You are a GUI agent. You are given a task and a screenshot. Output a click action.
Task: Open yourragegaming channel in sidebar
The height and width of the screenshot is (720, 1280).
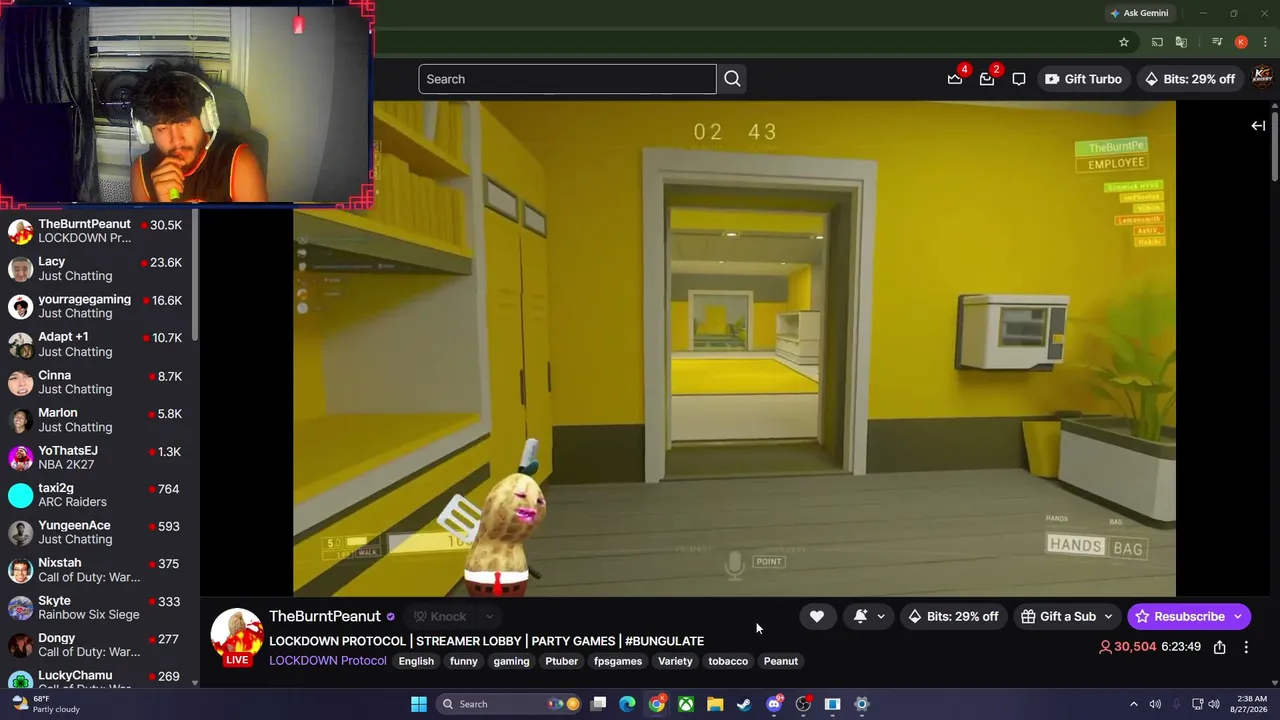pos(98,306)
